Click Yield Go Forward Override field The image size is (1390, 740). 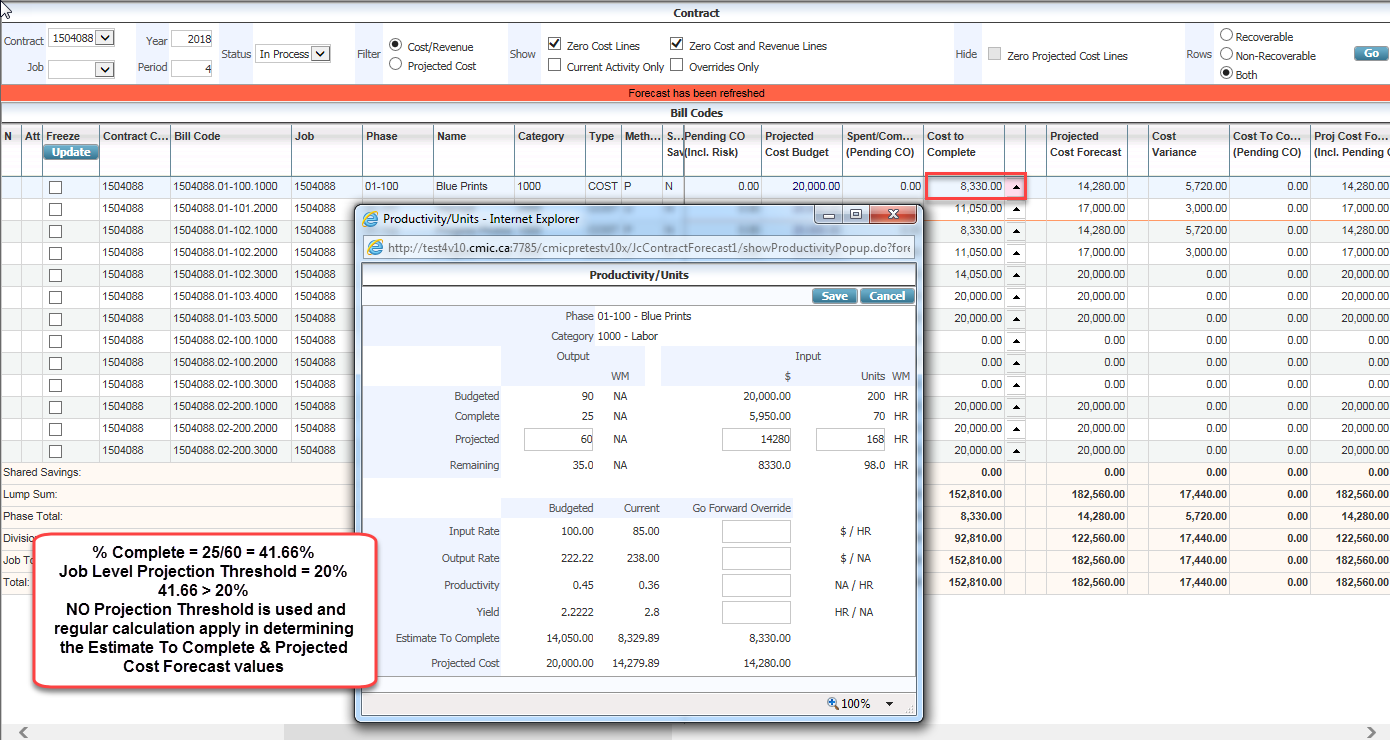coord(757,612)
